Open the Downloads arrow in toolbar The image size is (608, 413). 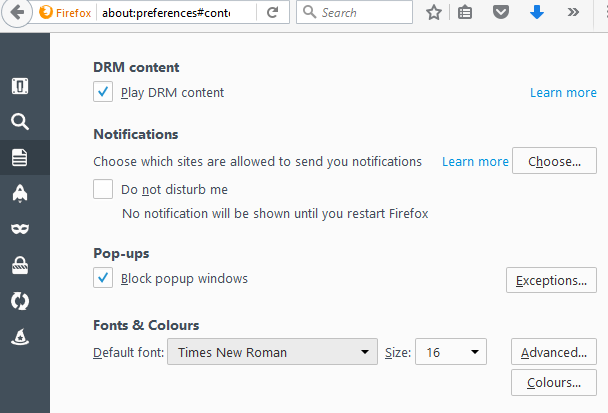537,12
